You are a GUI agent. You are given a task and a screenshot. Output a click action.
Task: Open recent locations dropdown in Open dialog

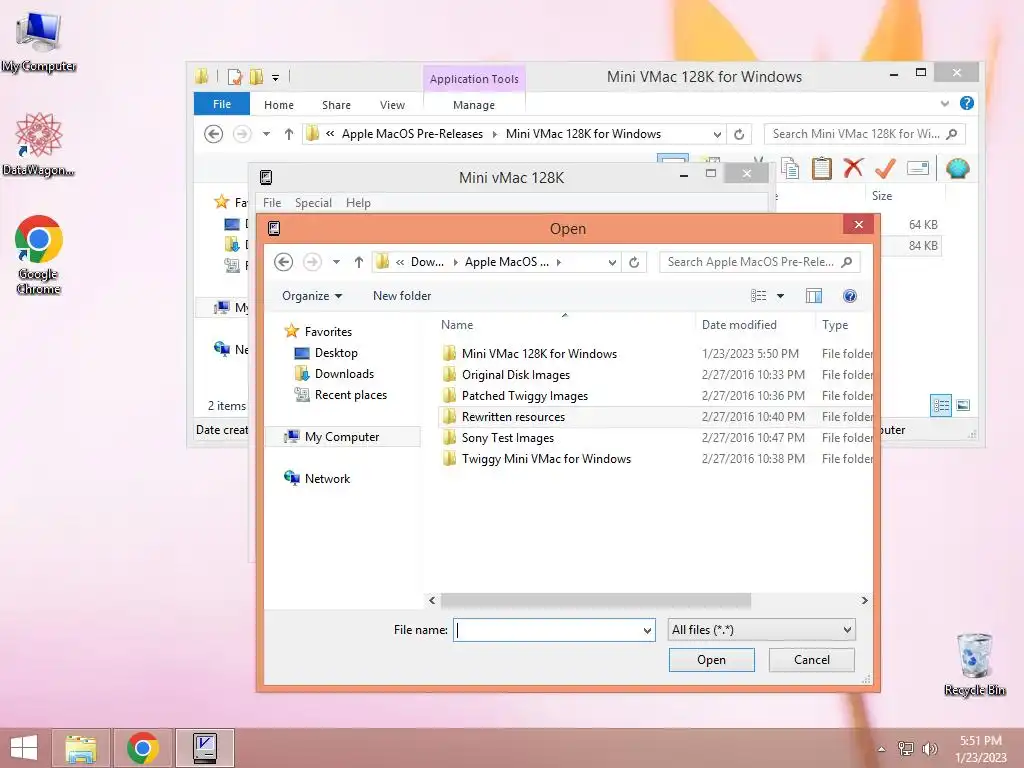(336, 262)
